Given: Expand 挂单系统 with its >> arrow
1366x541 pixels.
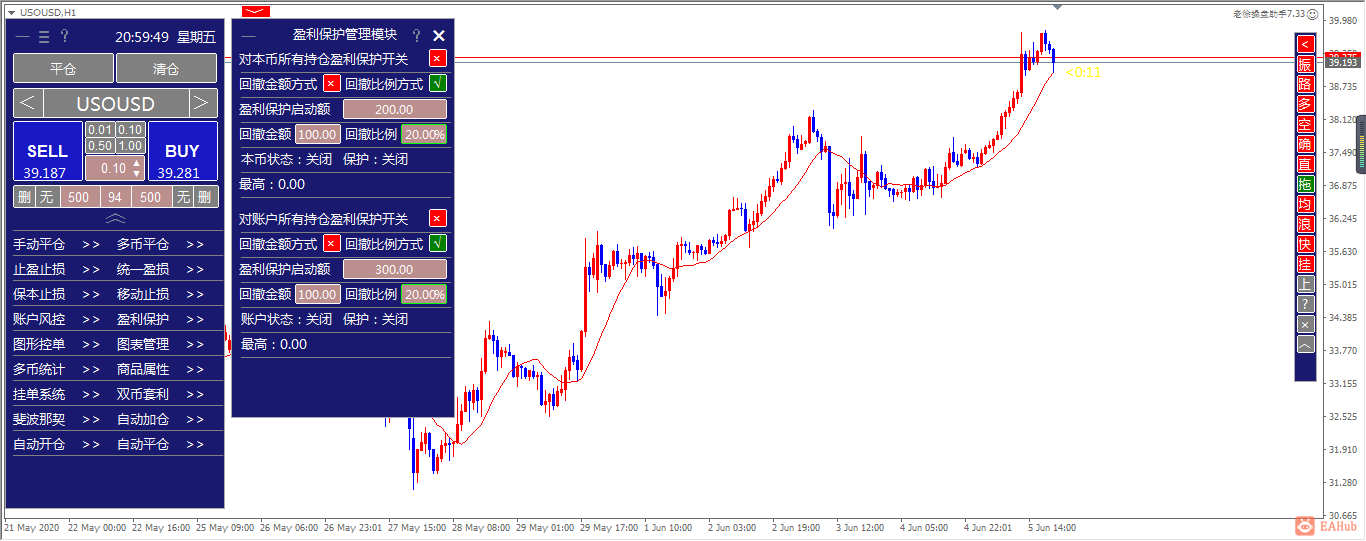Looking at the screenshot, I should tap(91, 394).
